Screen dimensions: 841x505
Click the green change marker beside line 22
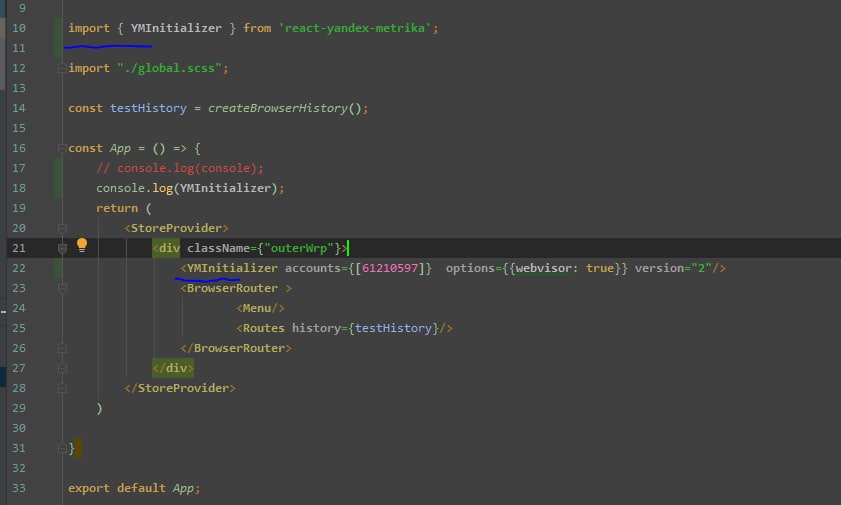point(58,268)
